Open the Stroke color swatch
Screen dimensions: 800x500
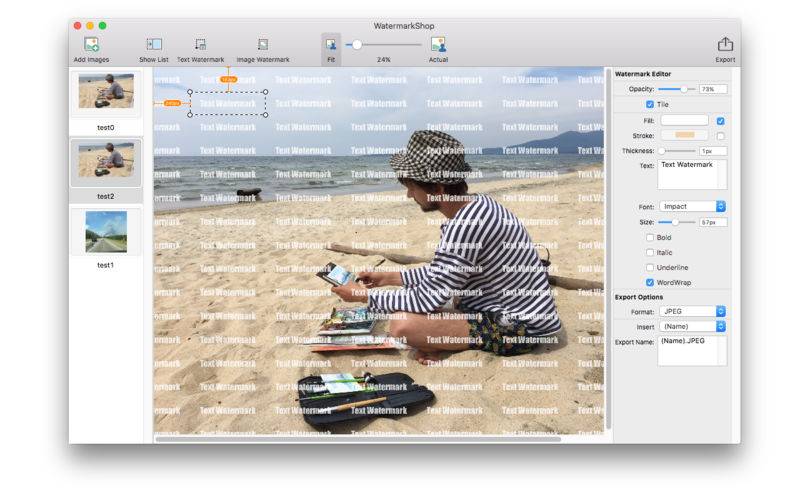tap(684, 135)
